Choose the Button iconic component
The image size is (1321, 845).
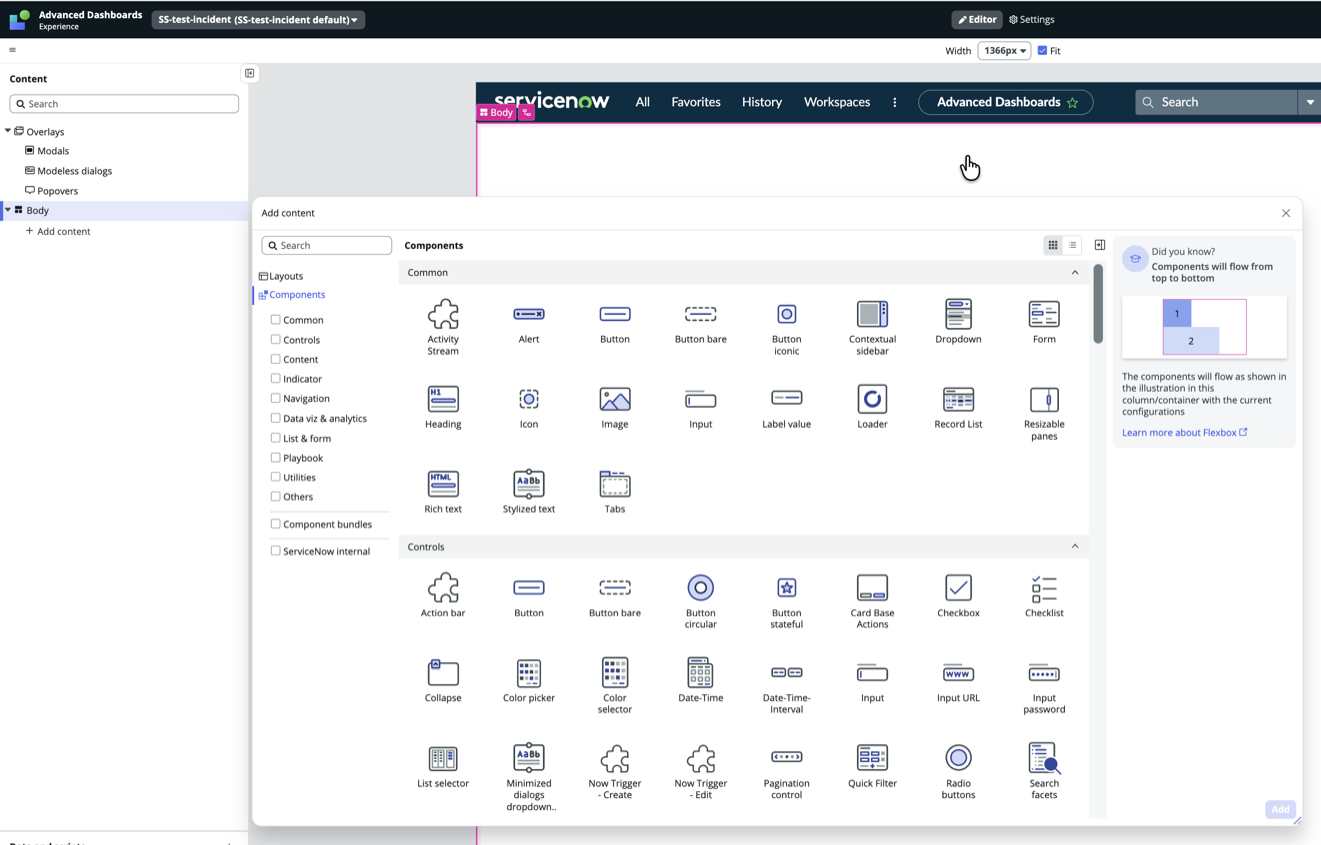[787, 327]
